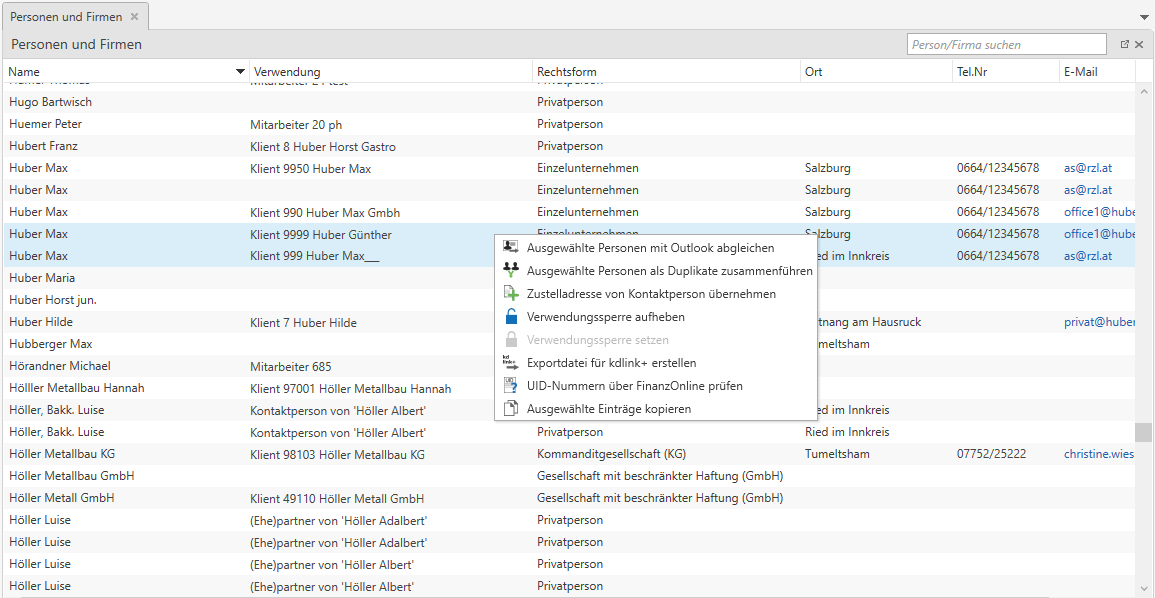Click the merge duplicates people icon

510,271
